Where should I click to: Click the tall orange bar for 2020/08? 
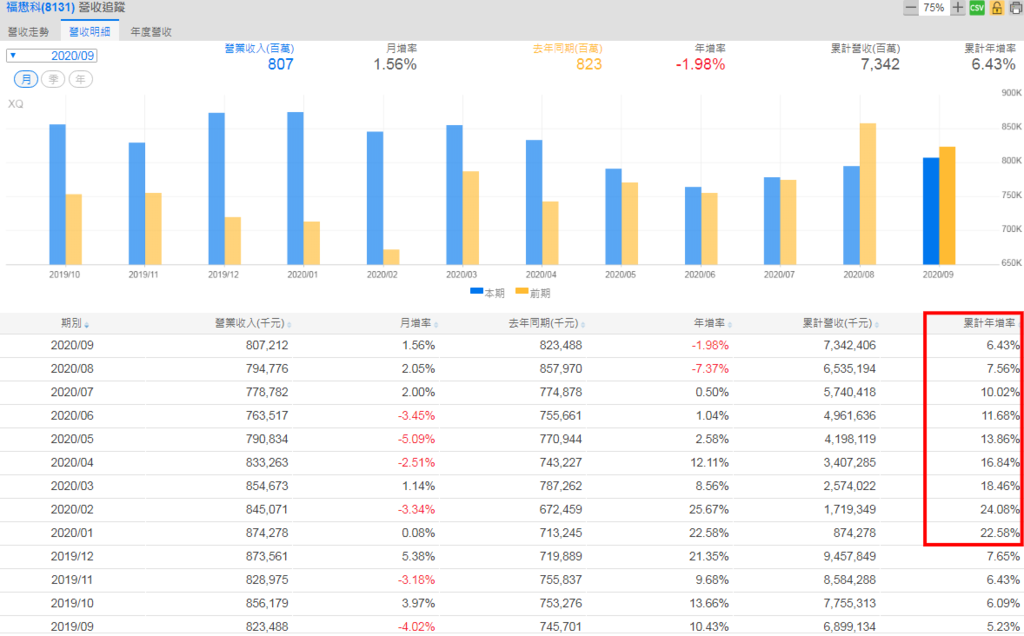coord(867,194)
